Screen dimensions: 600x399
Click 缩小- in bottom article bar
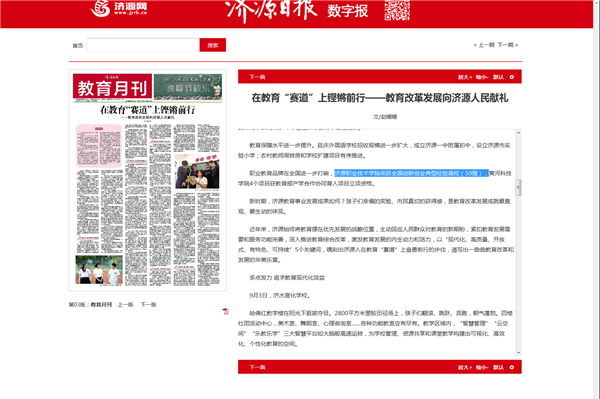[482, 368]
